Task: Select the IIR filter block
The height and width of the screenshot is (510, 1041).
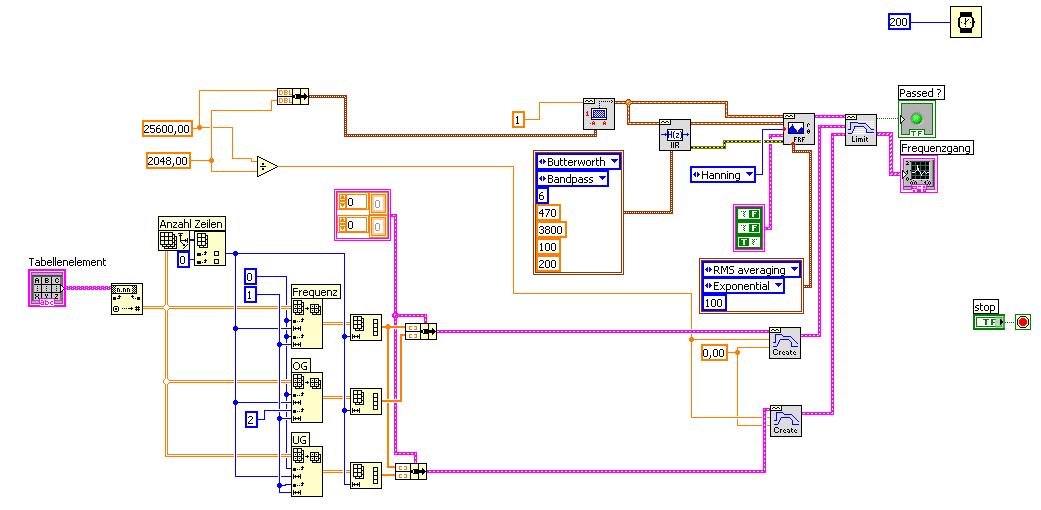Action: 675,135
